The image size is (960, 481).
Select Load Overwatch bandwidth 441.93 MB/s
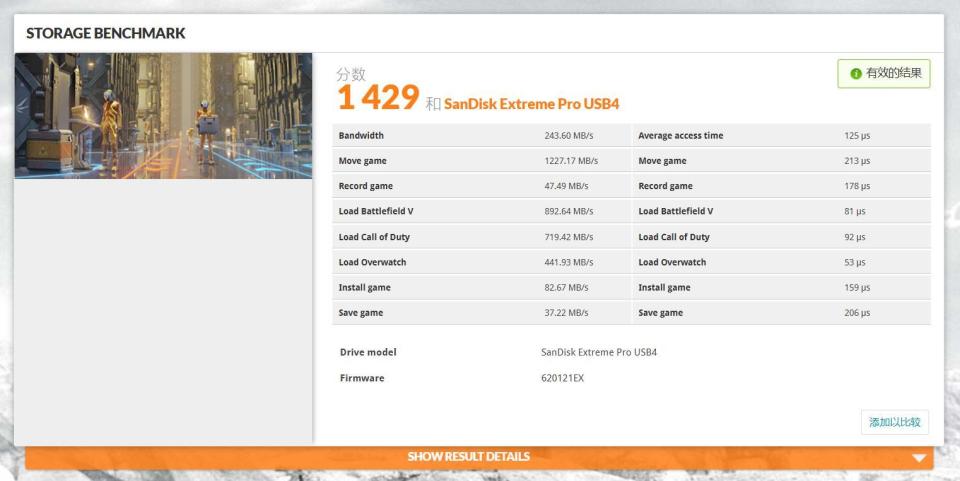[568, 262]
